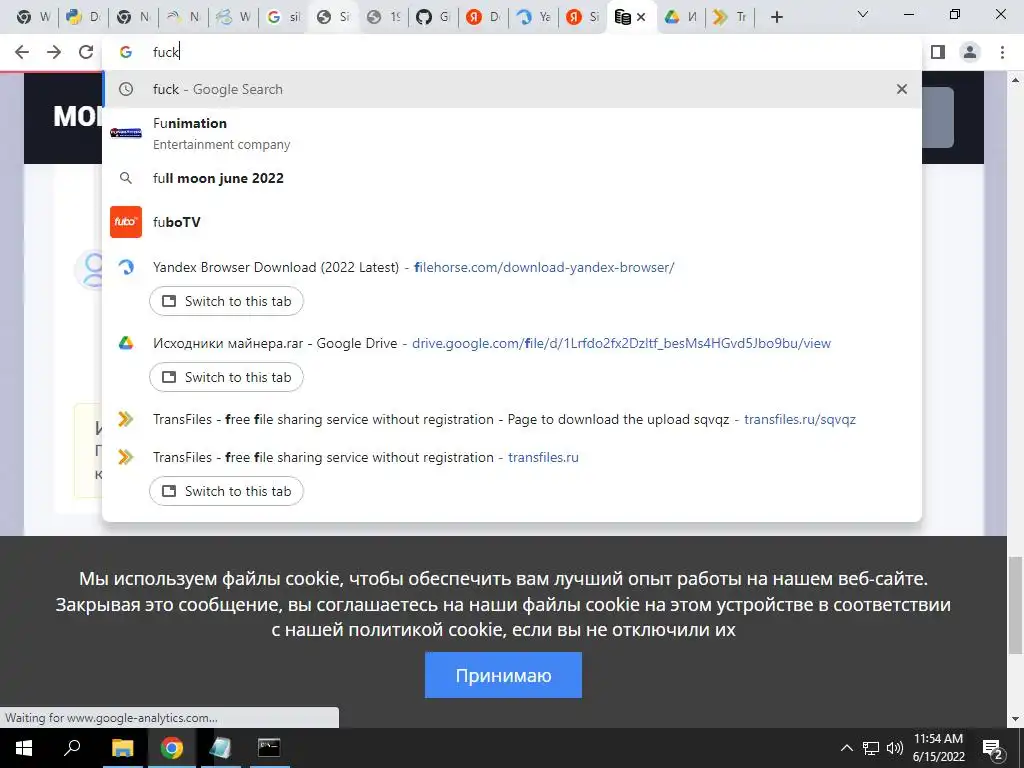
Task: Open the clock showing 11:54 AM
Action: [x=938, y=748]
